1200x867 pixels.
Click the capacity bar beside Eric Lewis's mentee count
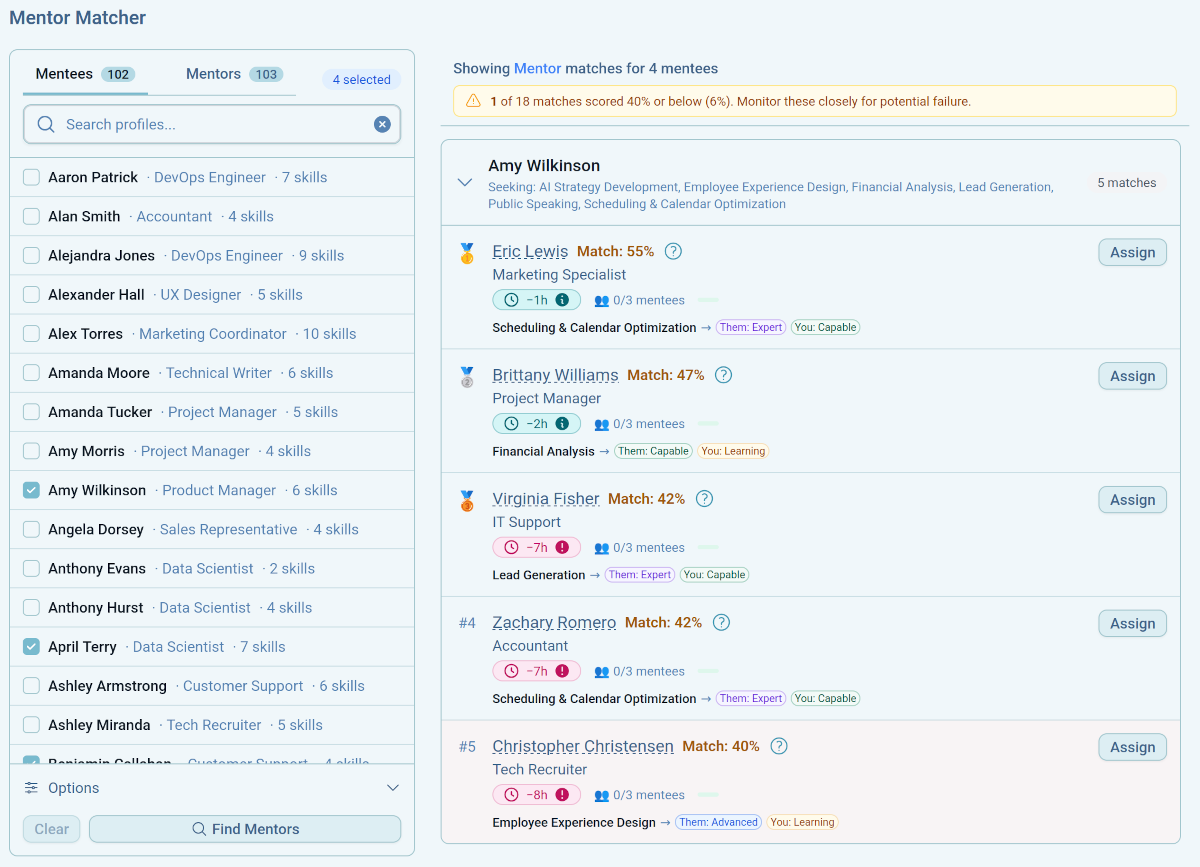706,299
